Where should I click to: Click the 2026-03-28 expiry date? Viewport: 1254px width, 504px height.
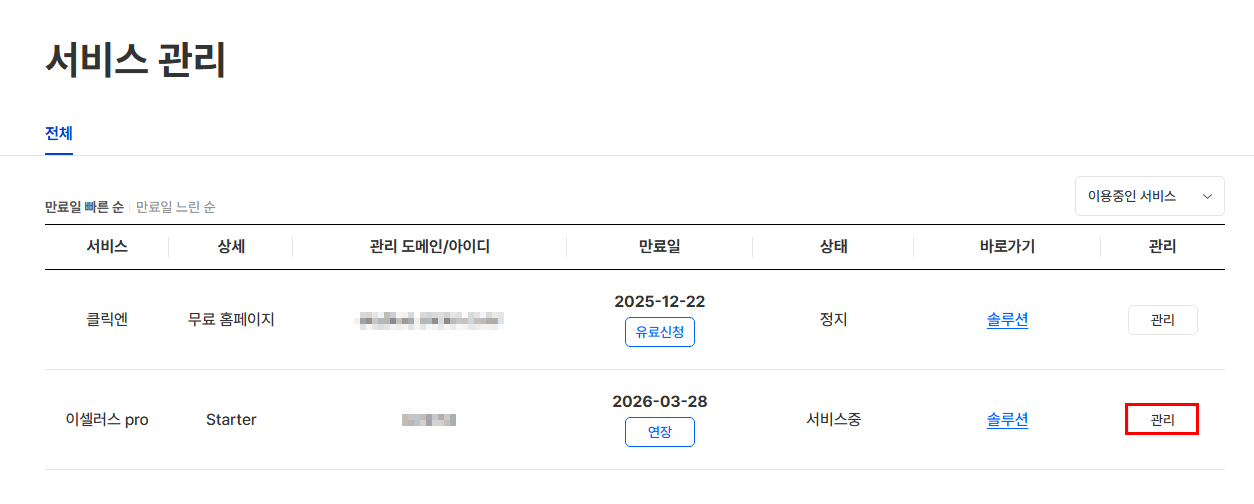click(x=659, y=402)
